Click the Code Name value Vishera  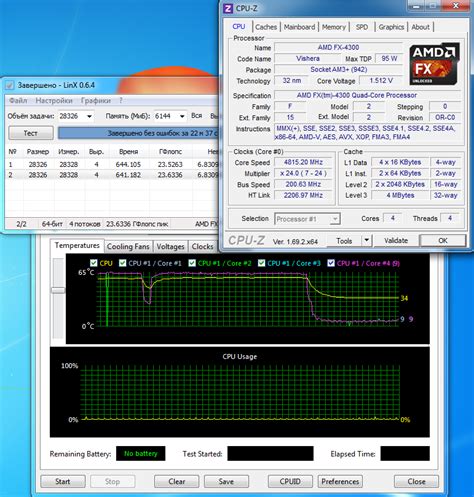pos(308,58)
